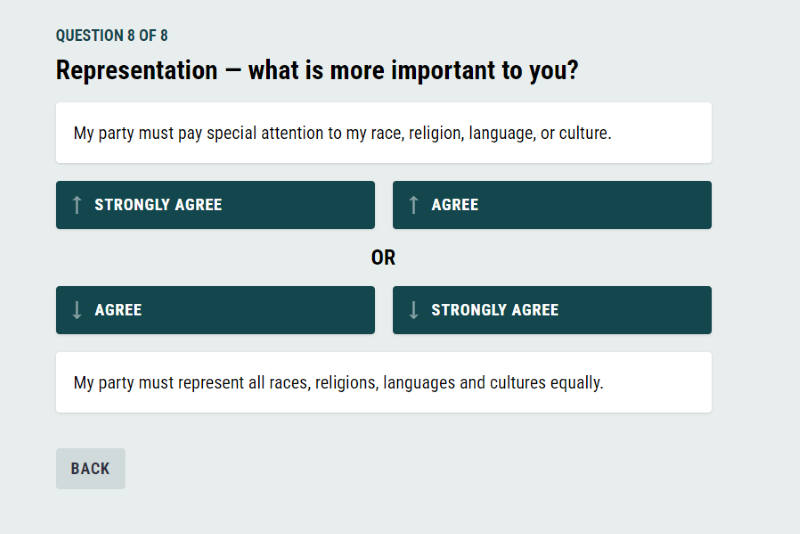
Task: Click the up arrow icon beside top Agree
Action: coord(414,205)
